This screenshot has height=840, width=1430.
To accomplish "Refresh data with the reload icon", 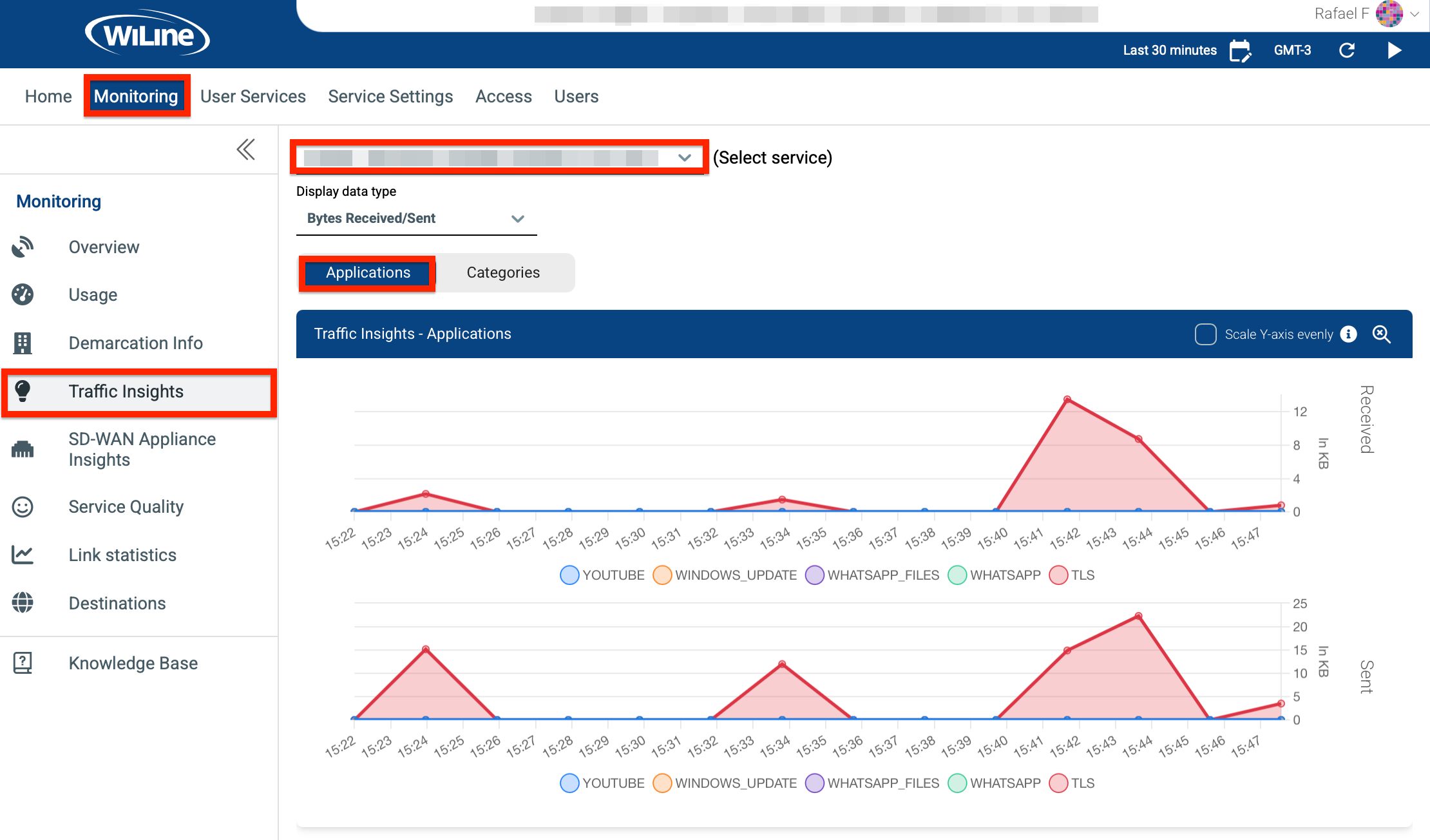I will point(1346,50).
